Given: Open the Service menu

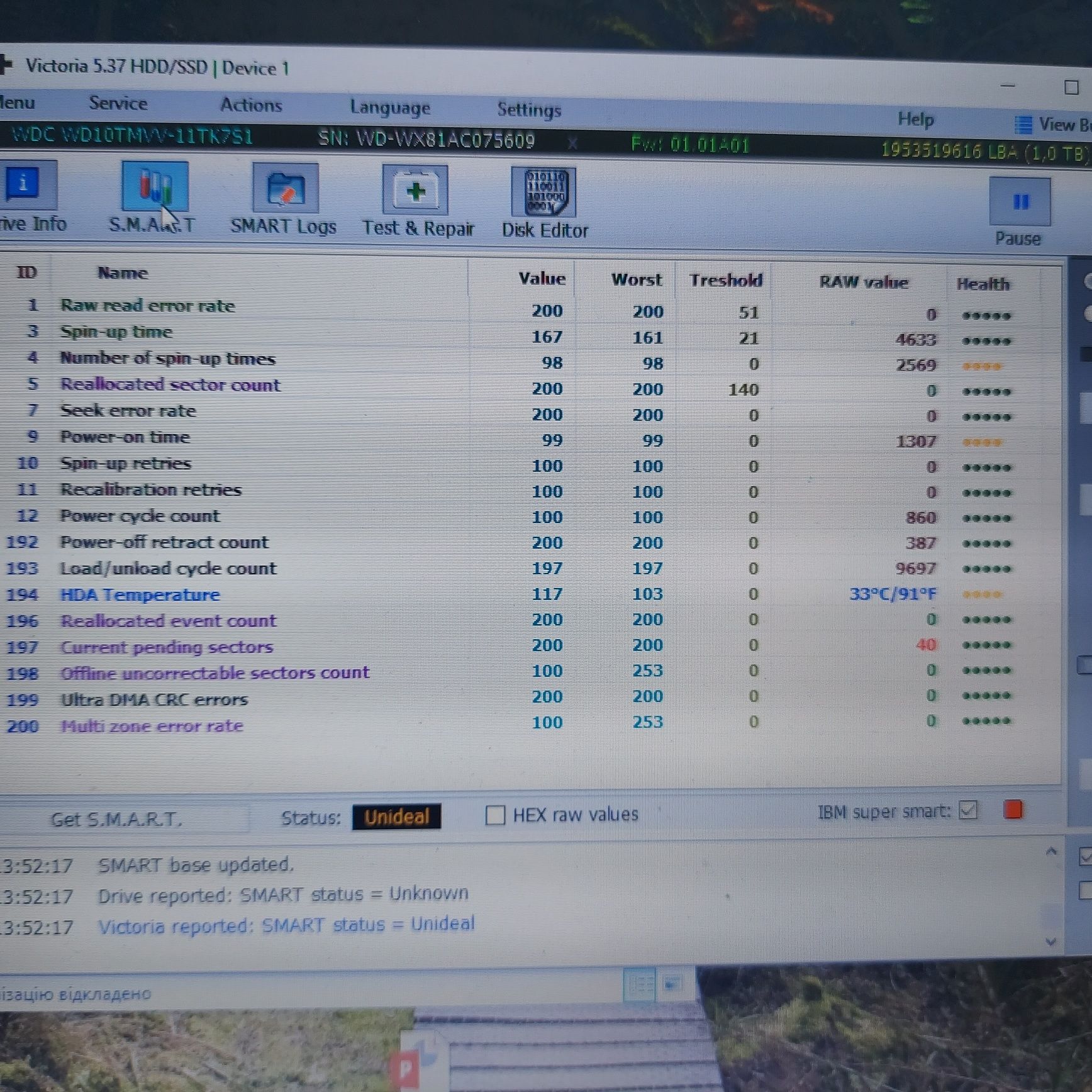Looking at the screenshot, I should [118, 103].
